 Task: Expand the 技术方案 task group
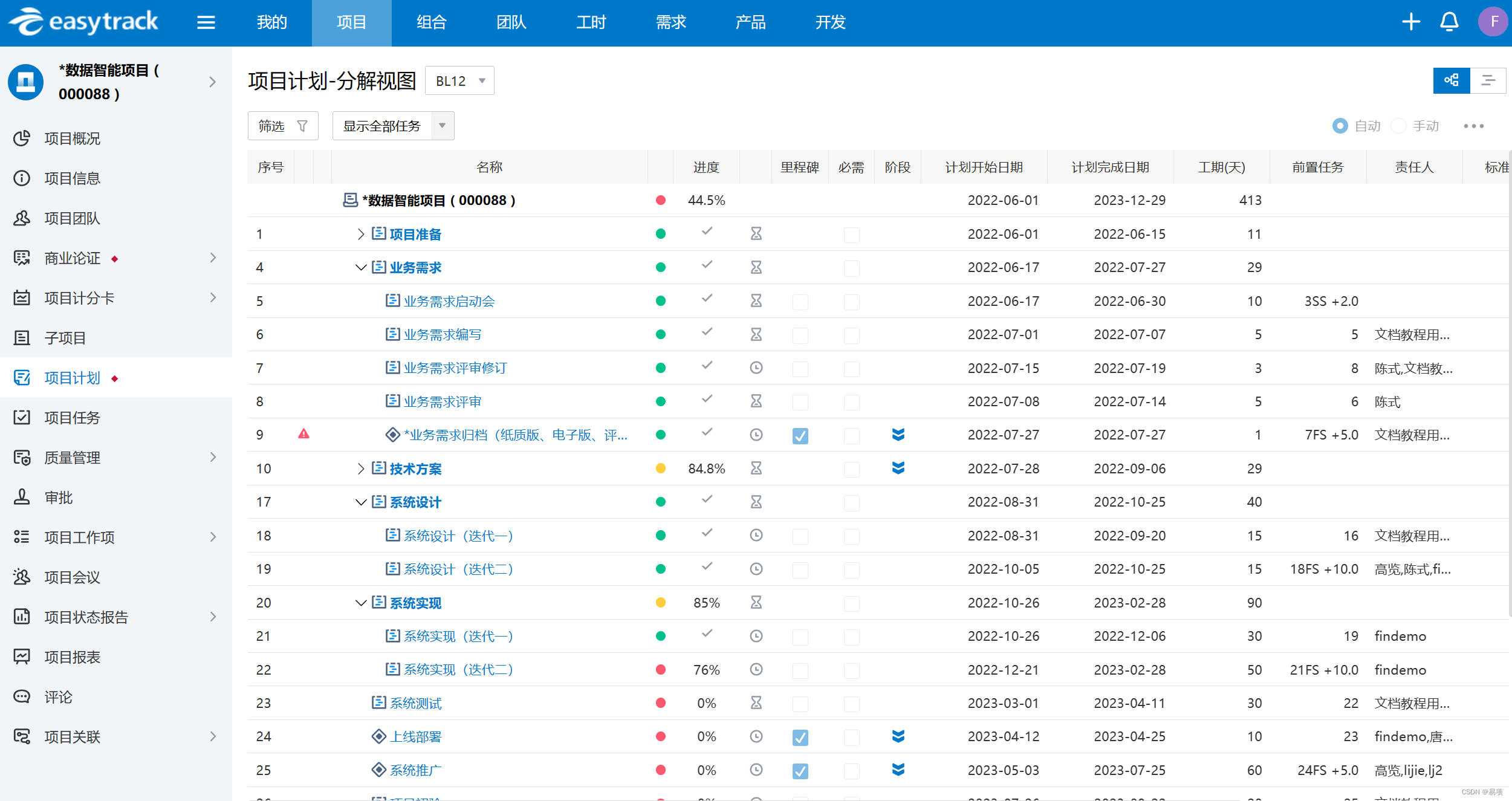pos(360,469)
